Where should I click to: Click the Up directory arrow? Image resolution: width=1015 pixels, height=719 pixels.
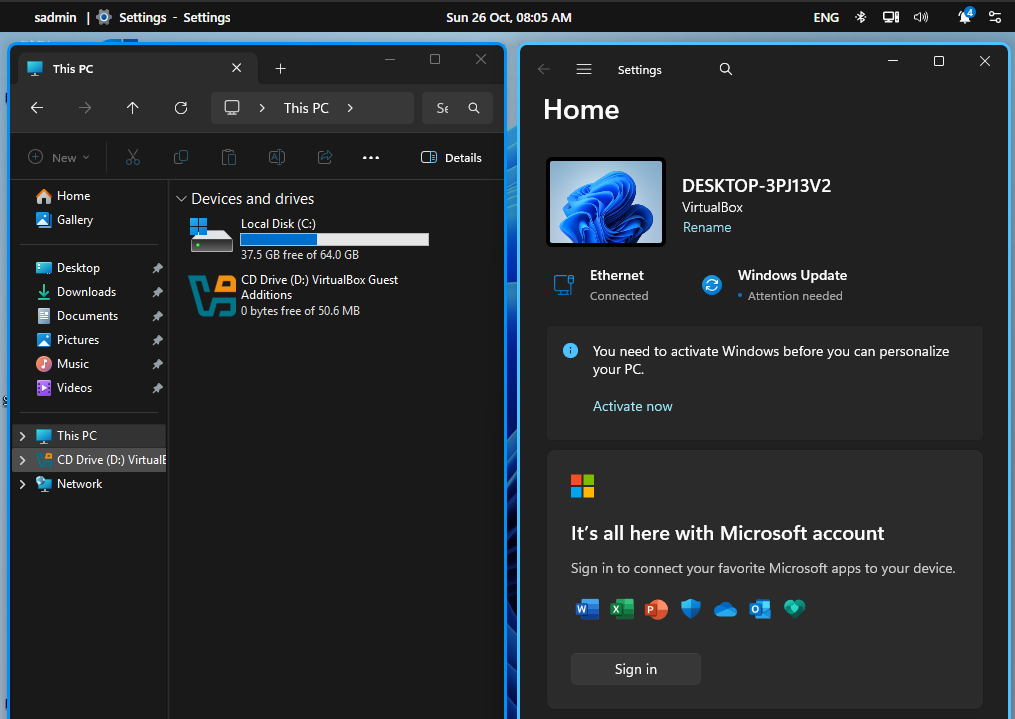pyautogui.click(x=133, y=108)
